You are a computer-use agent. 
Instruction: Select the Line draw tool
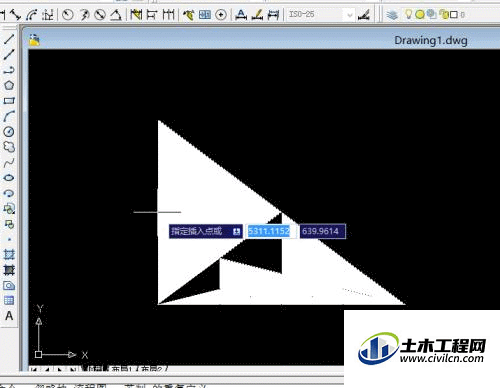pos(9,39)
